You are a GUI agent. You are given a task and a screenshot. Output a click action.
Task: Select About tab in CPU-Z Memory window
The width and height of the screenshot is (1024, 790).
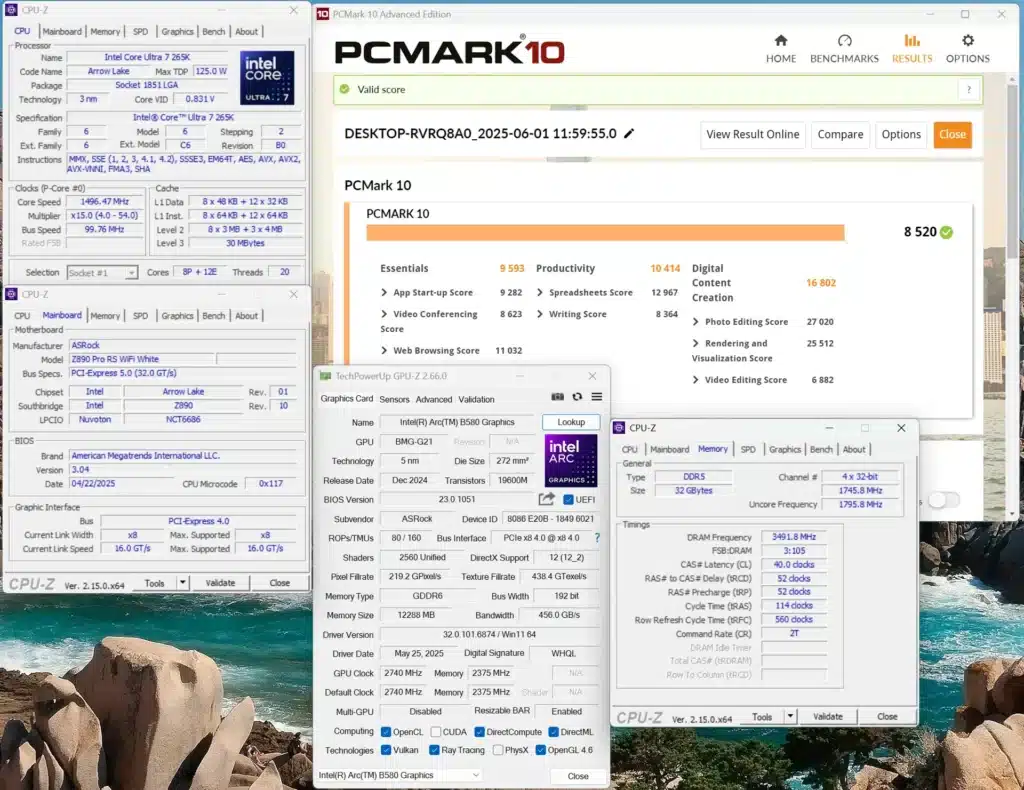point(854,450)
